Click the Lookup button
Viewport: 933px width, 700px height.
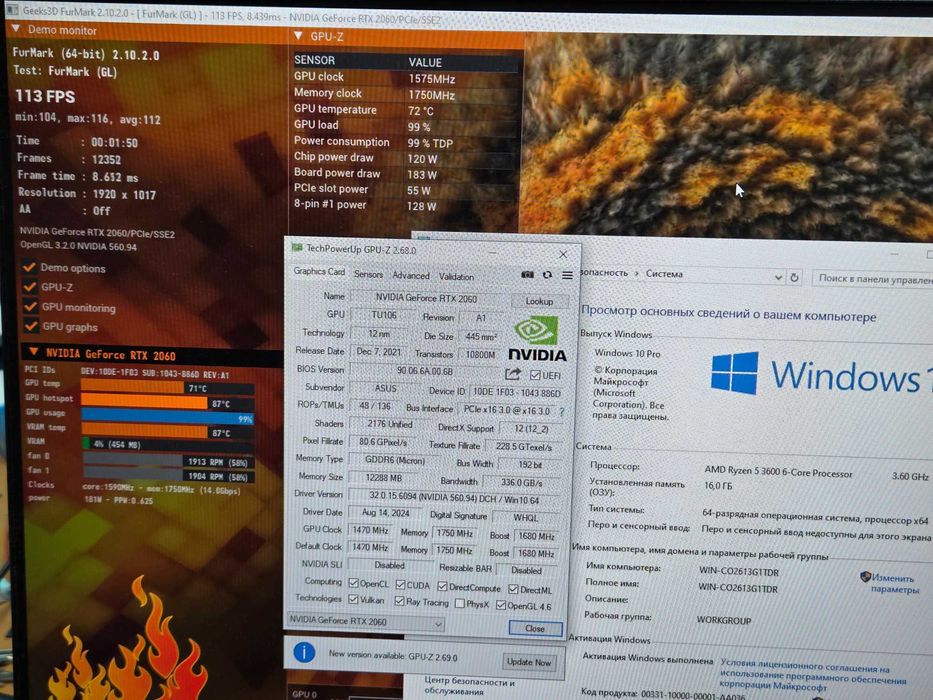(x=539, y=301)
